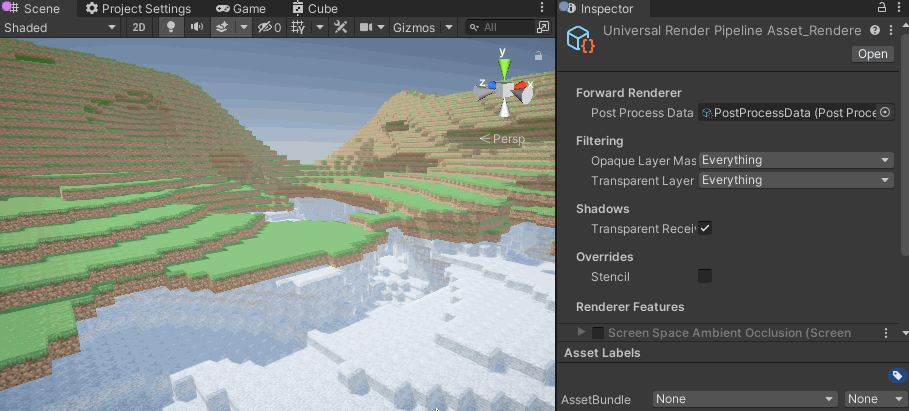The image size is (909, 411).
Task: Toggle Transparent Receive Shadows checkbox
Action: (x=705, y=228)
